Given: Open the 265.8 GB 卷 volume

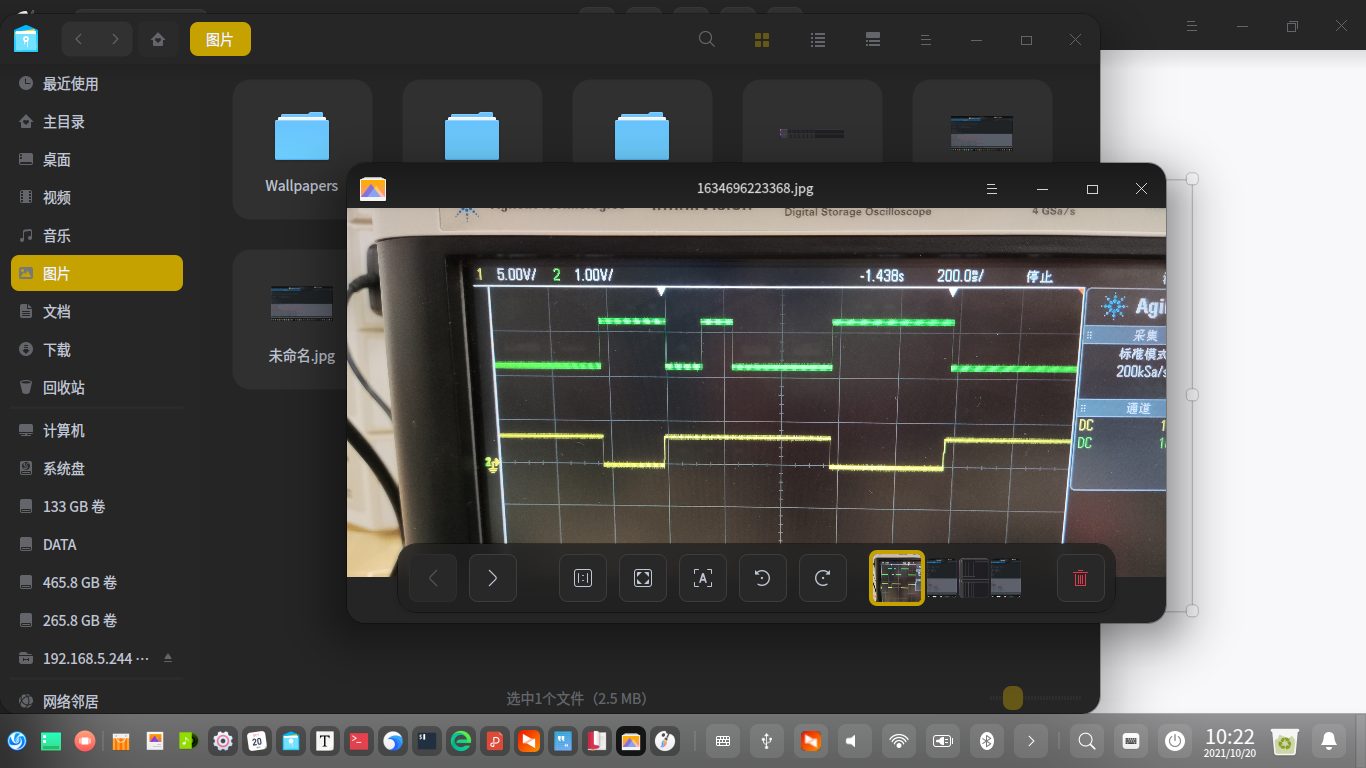Looking at the screenshot, I should (x=97, y=621).
